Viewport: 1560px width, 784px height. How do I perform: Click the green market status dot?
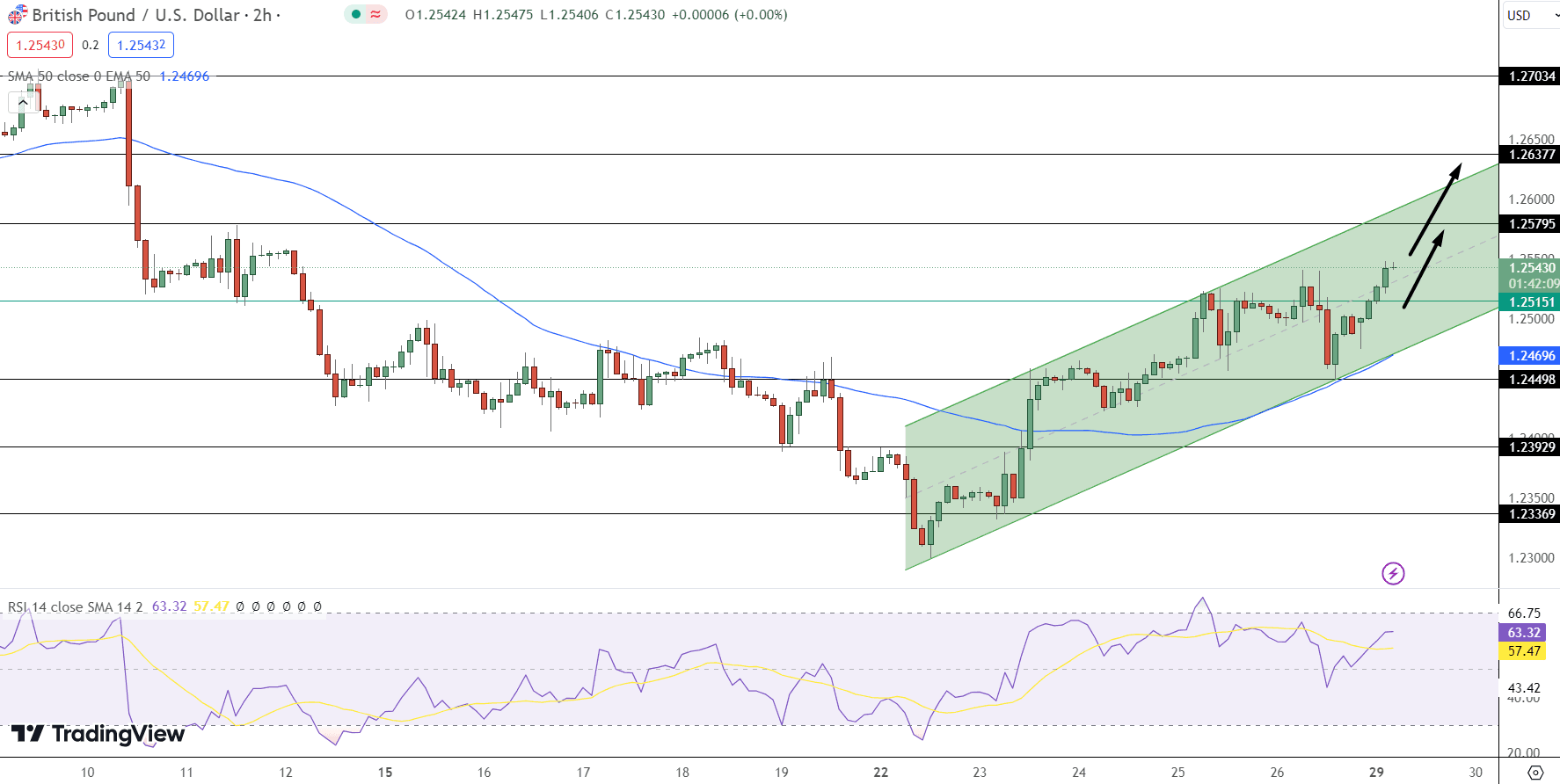(x=355, y=14)
